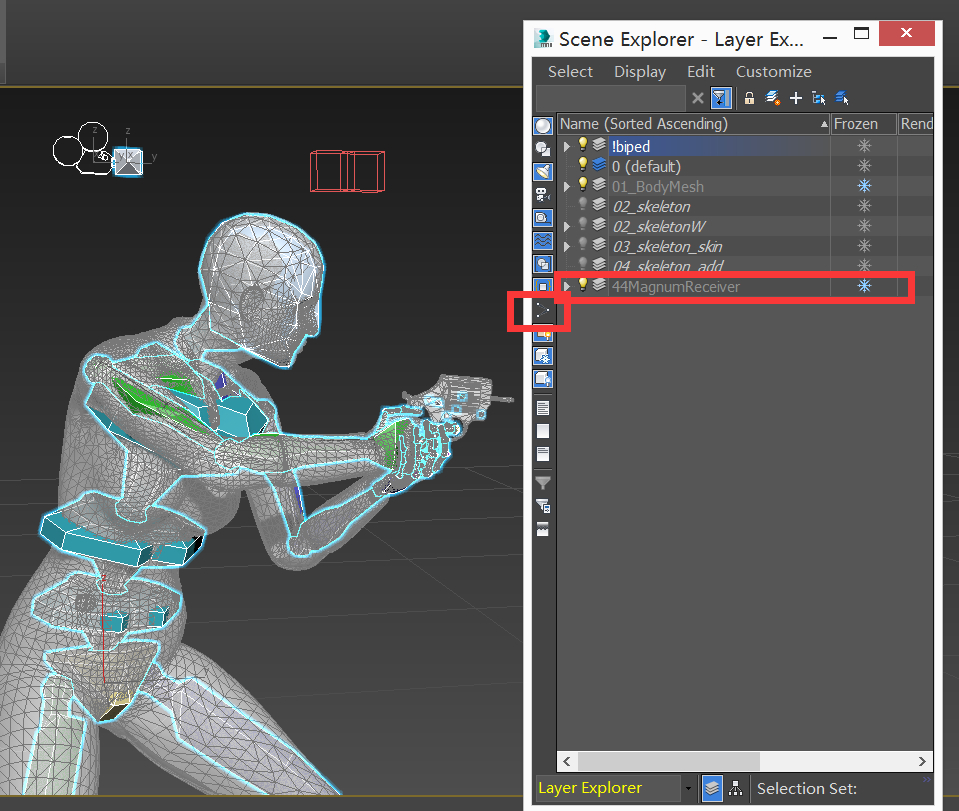The height and width of the screenshot is (811, 959).
Task: Click the grey funnel filter icon
Action: 542,483
